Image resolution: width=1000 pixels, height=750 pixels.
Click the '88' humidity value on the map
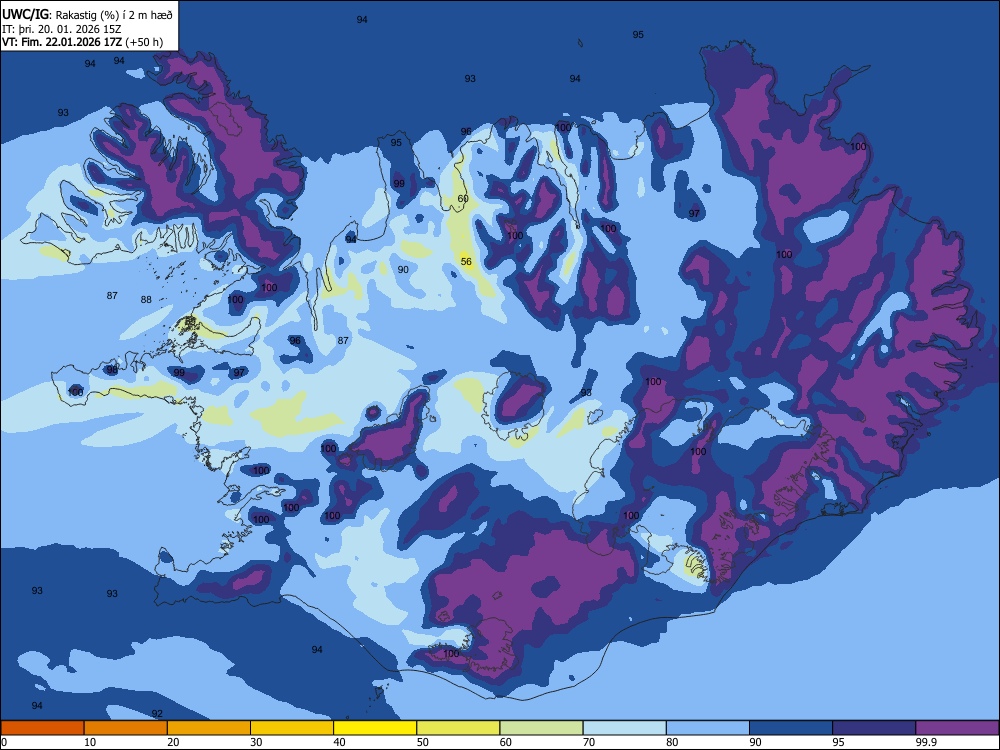tap(146, 299)
